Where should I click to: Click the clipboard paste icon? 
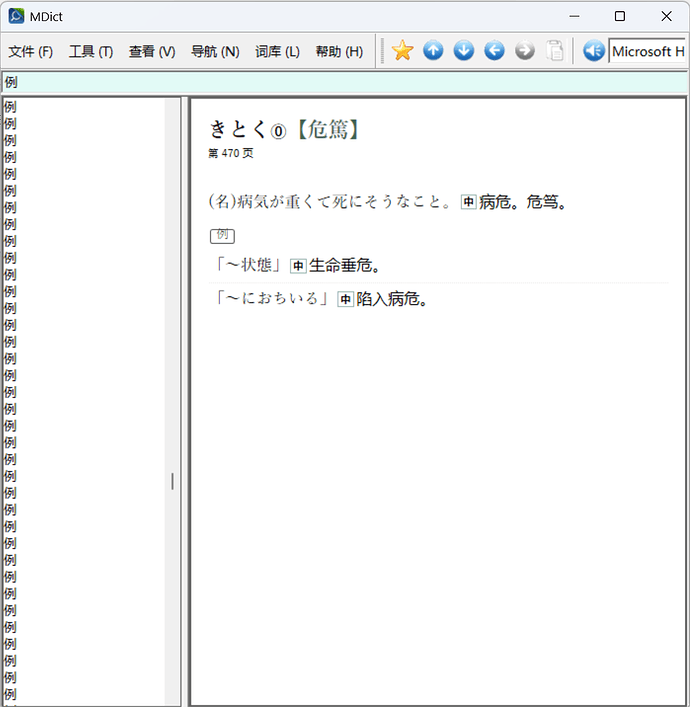click(555, 50)
